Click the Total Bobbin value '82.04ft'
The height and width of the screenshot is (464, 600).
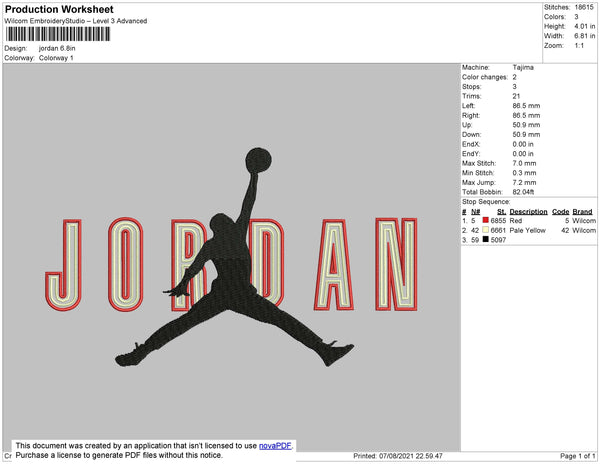pos(523,192)
